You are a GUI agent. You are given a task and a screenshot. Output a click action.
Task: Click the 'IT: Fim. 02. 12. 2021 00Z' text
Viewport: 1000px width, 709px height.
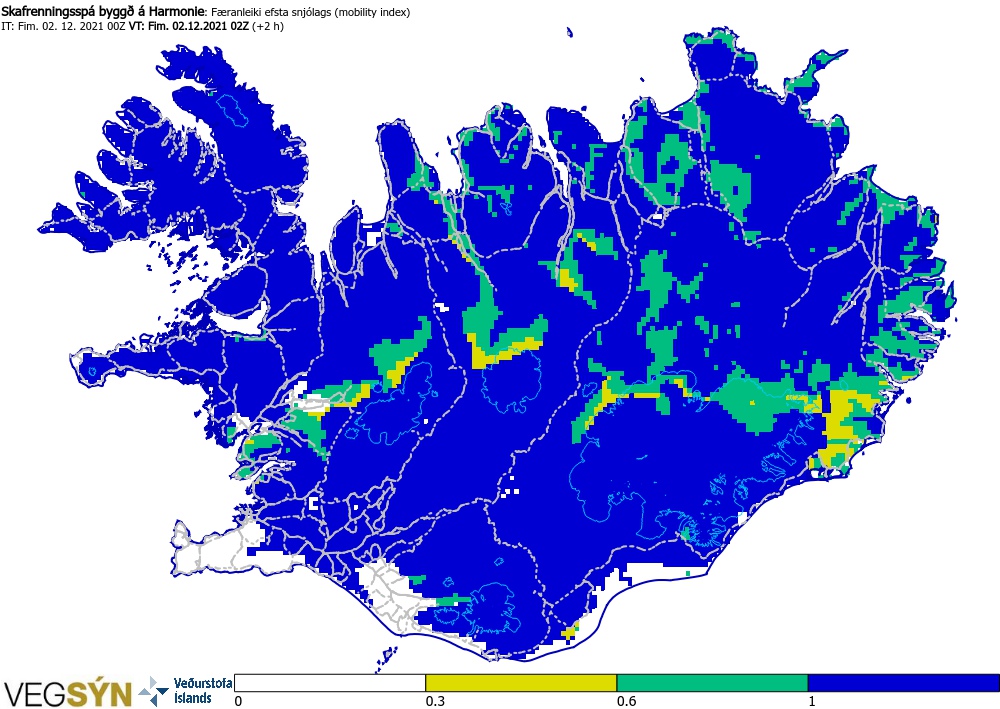pyautogui.click(x=63, y=26)
